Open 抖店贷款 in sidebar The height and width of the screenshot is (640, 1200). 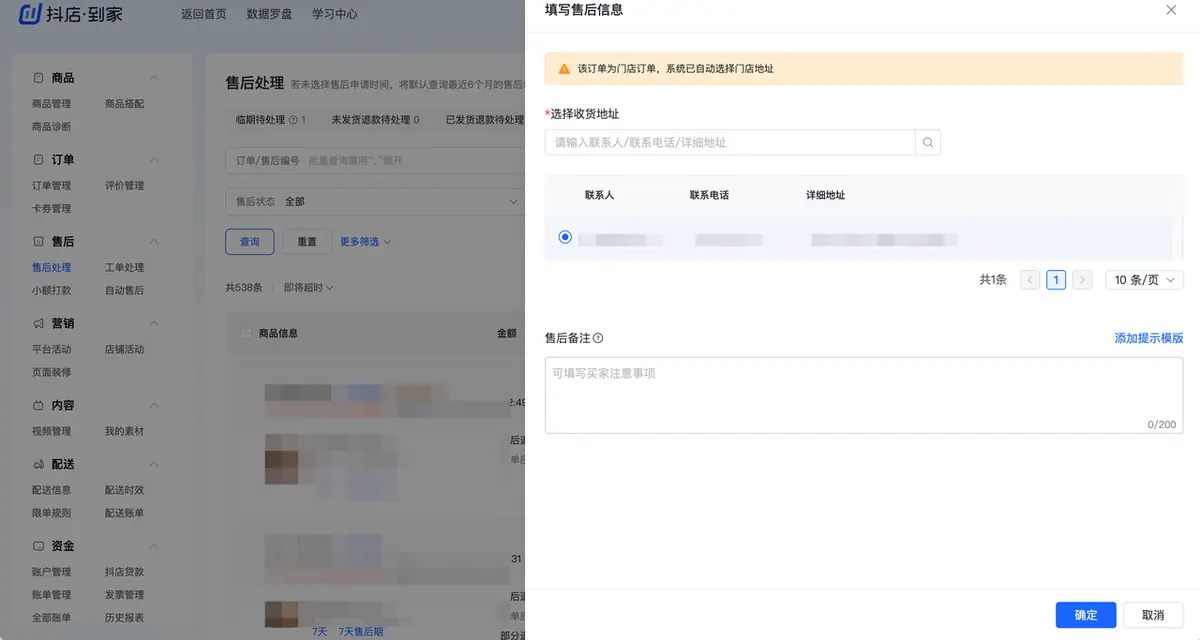click(x=125, y=573)
